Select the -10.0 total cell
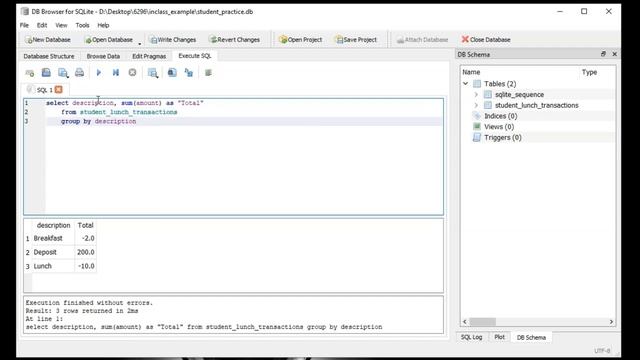This screenshot has width=640, height=360. [x=86, y=266]
